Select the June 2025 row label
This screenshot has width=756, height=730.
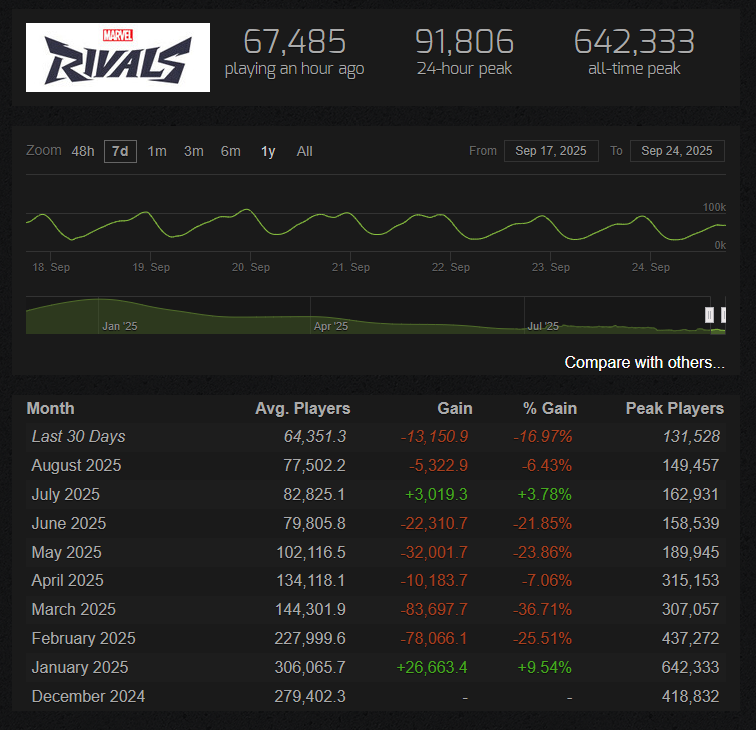pyautogui.click(x=68, y=523)
